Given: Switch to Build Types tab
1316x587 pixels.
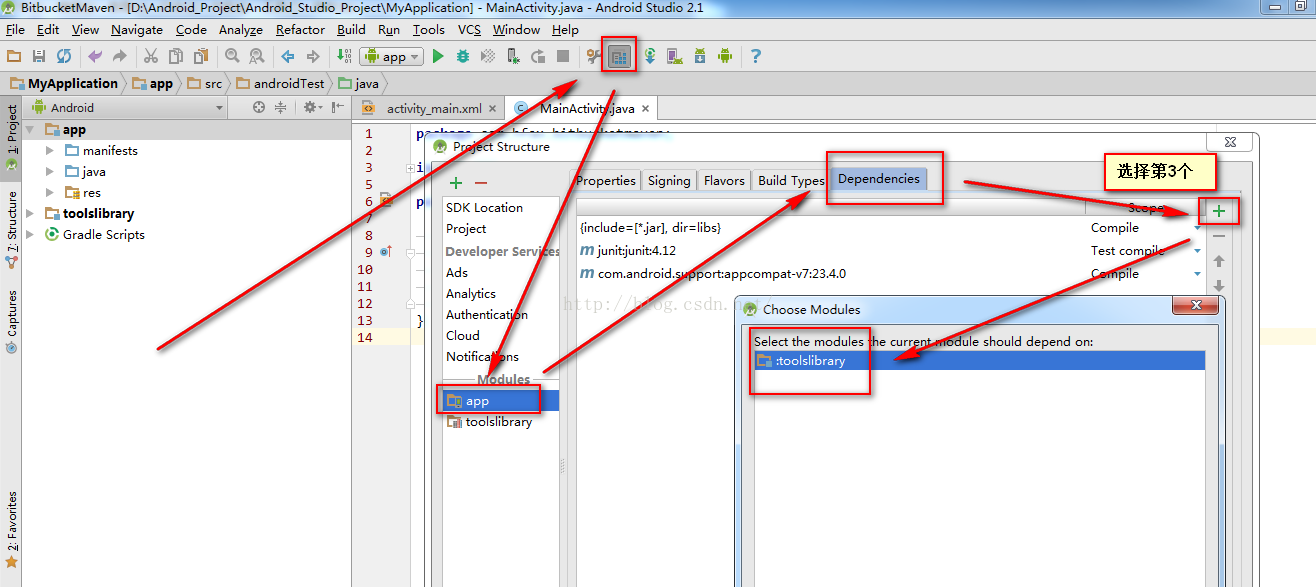Looking at the screenshot, I should pyautogui.click(x=790, y=181).
